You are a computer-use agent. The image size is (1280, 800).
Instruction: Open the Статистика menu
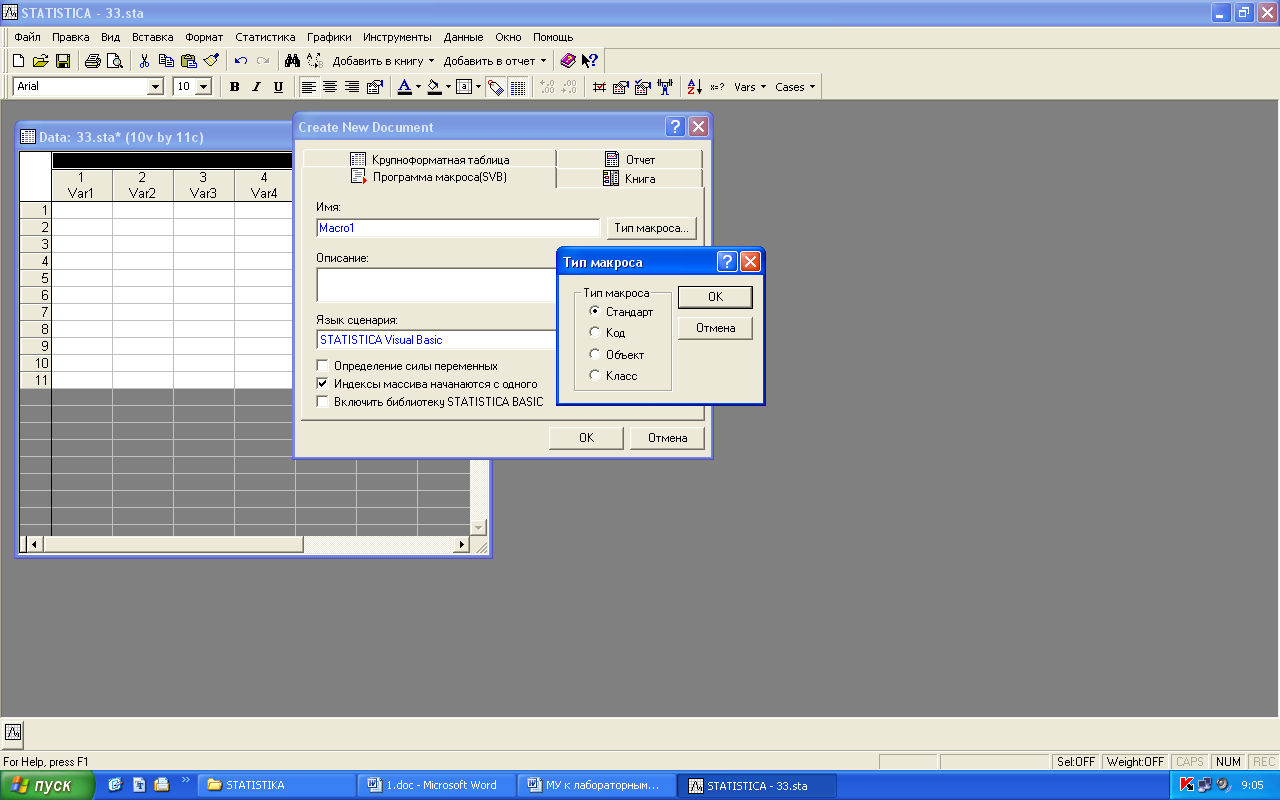coord(265,37)
